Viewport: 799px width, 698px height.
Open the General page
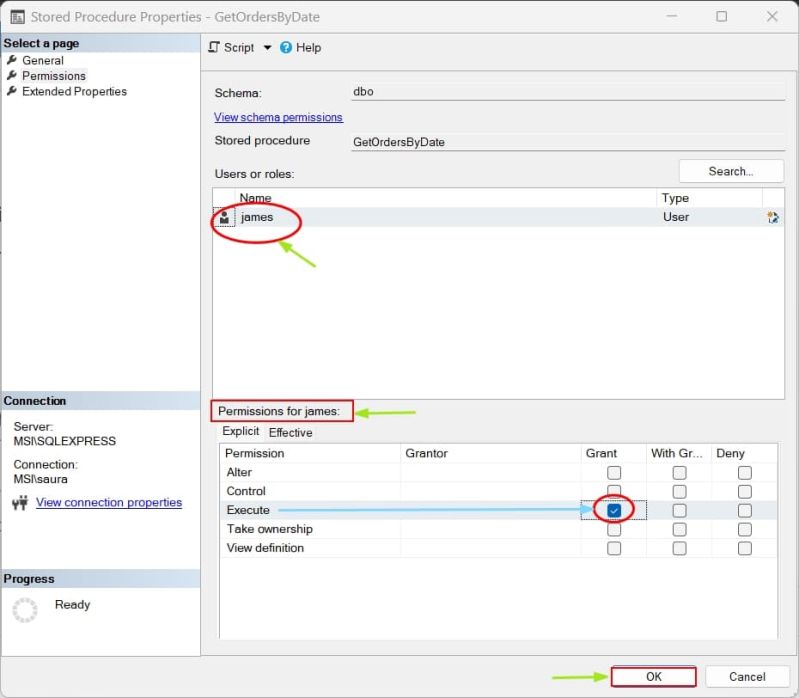[x=43, y=60]
